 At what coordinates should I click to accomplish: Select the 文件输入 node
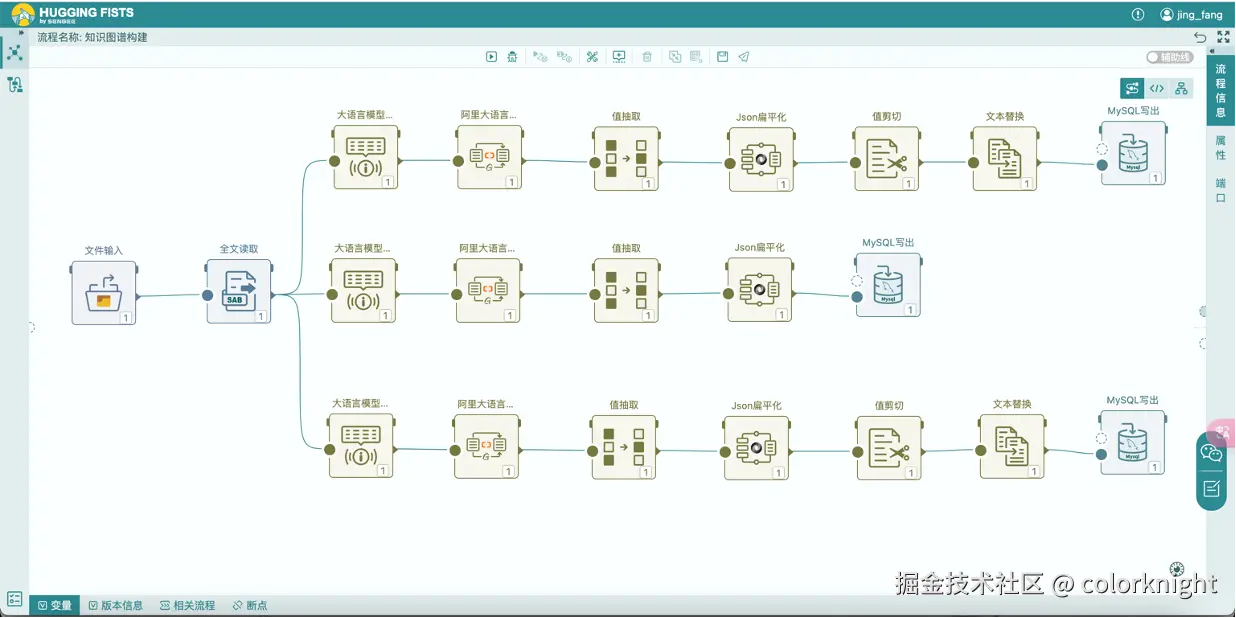(104, 292)
